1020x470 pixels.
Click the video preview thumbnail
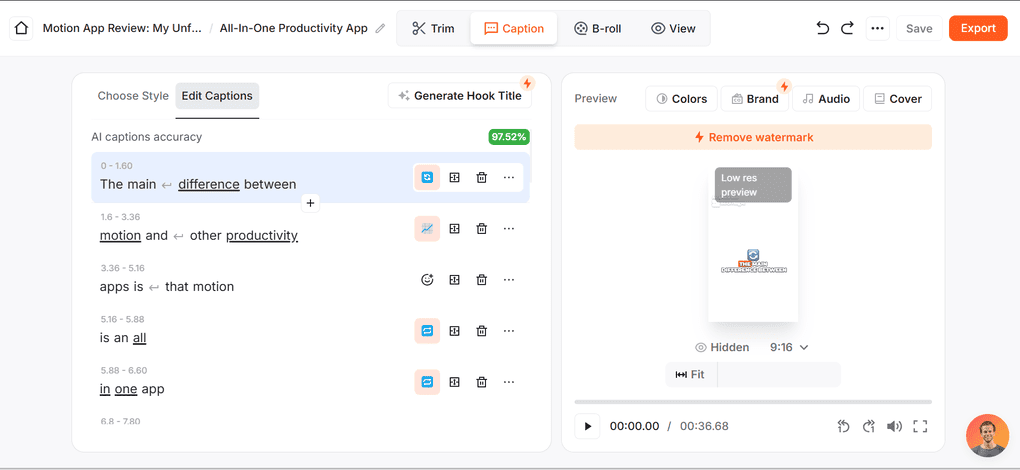(x=753, y=244)
